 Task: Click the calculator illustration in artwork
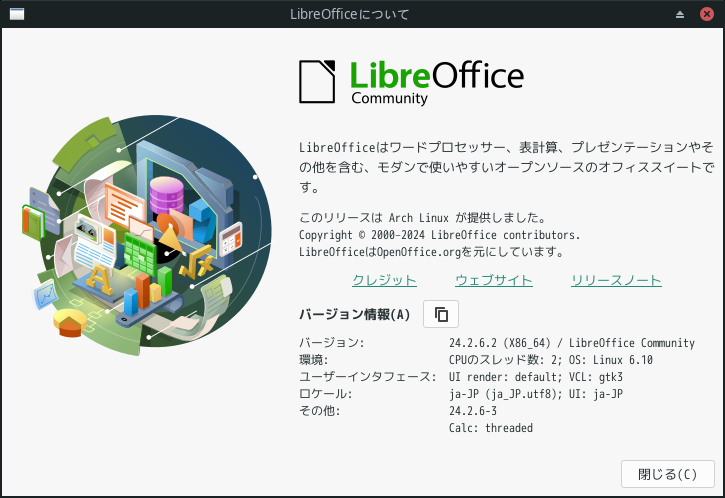232,238
